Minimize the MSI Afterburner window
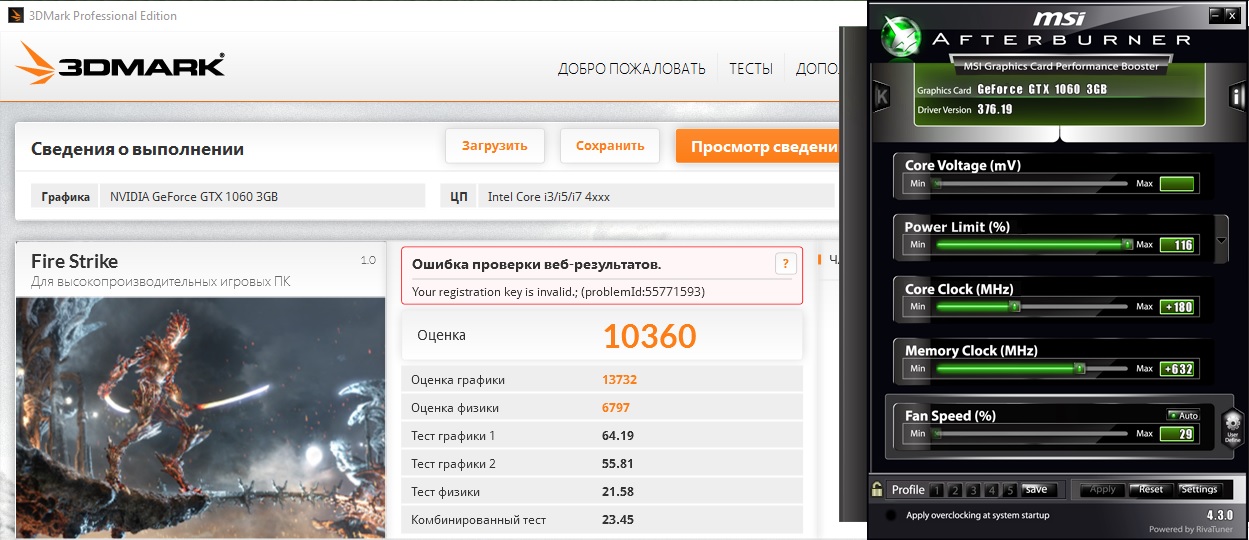1249x540 pixels. click(x=1214, y=15)
